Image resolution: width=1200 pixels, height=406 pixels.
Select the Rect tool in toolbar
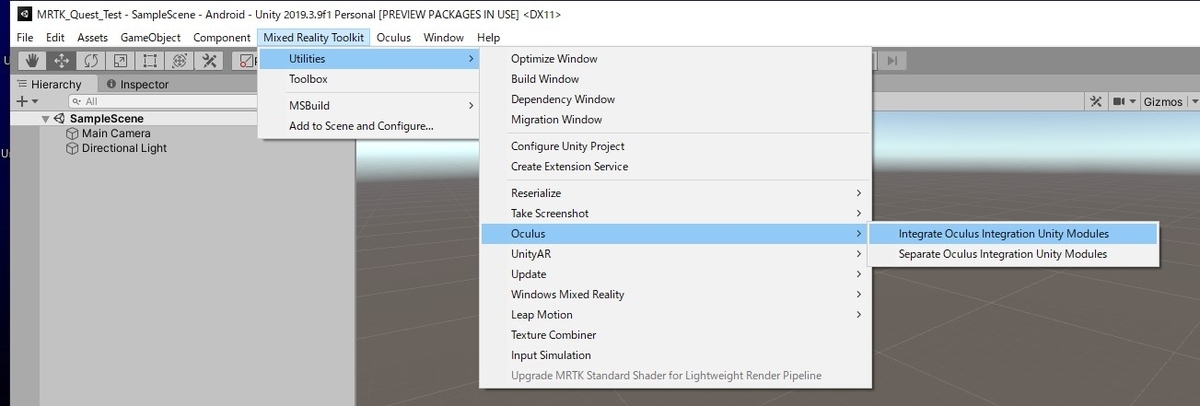coord(150,60)
